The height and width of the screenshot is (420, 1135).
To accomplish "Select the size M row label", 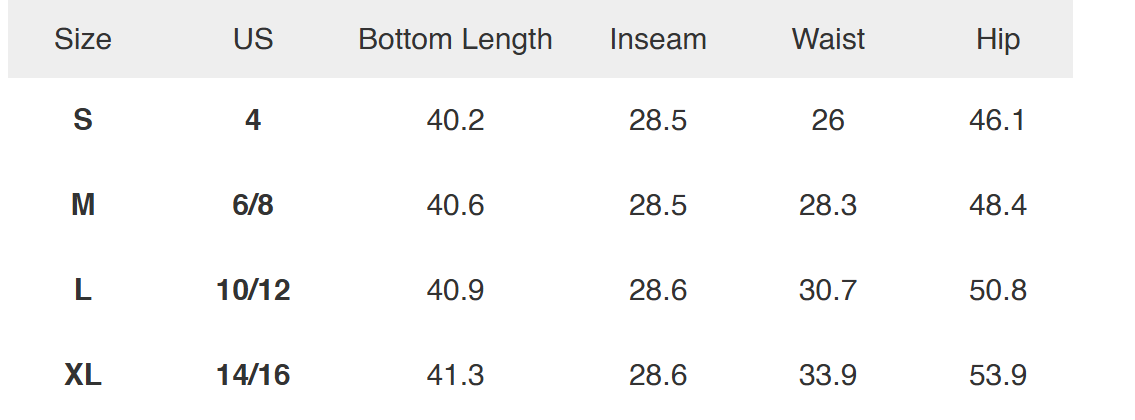I will tap(83, 206).
